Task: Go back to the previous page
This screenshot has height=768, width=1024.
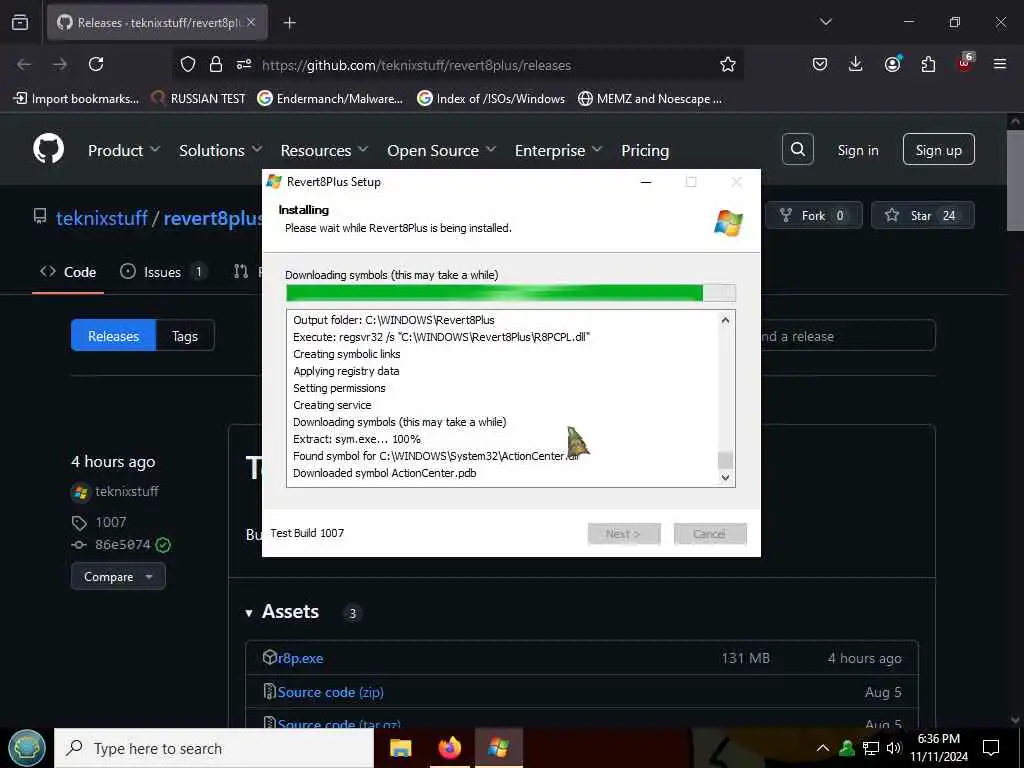Action: (x=24, y=64)
